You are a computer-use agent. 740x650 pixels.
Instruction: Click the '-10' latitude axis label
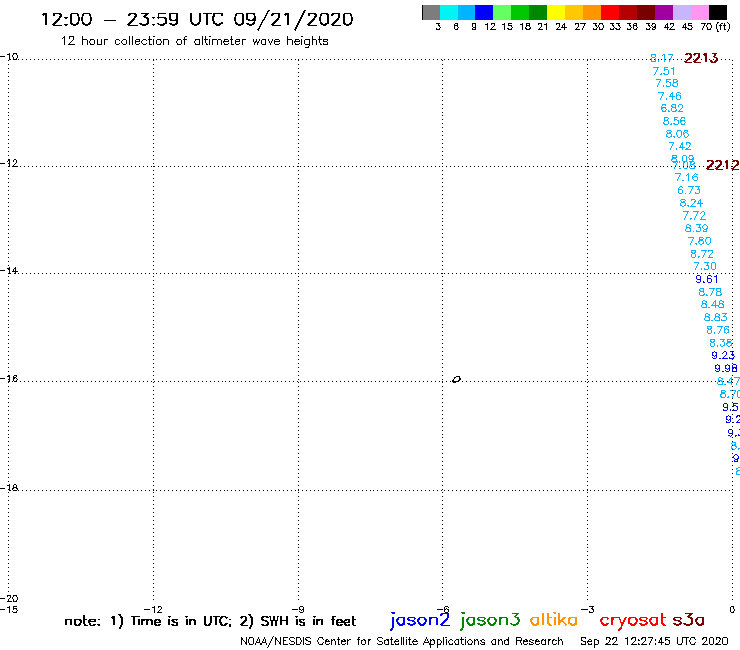(9, 57)
